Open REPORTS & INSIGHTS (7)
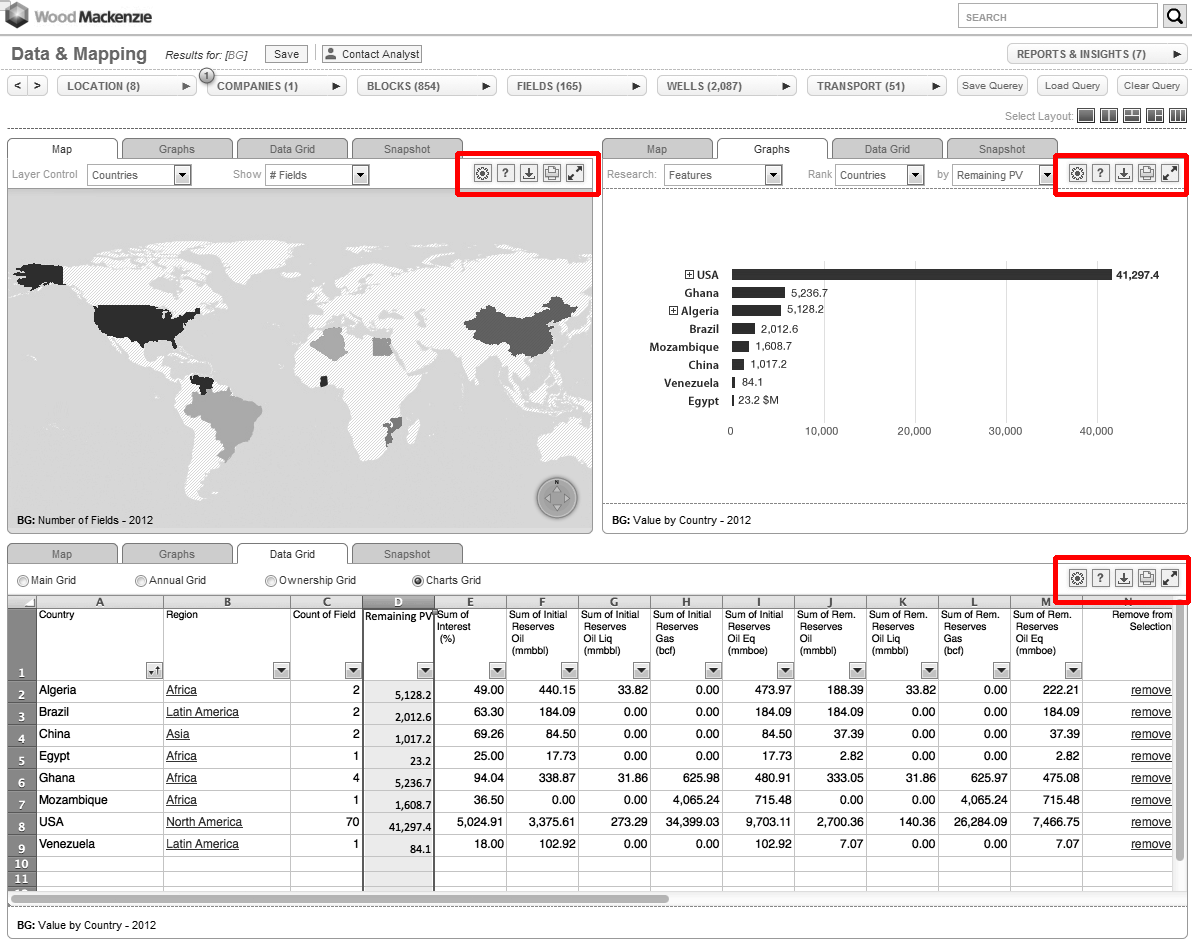This screenshot has width=1192, height=944. pos(1097,54)
